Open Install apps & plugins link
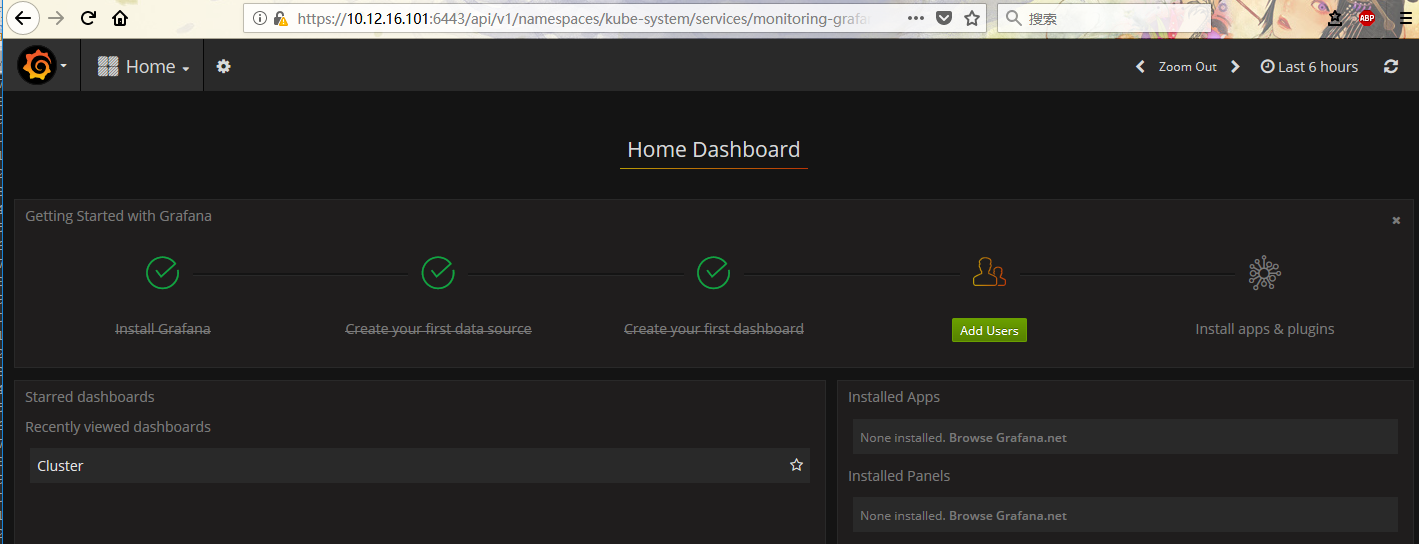The width and height of the screenshot is (1419, 544). [1264, 329]
